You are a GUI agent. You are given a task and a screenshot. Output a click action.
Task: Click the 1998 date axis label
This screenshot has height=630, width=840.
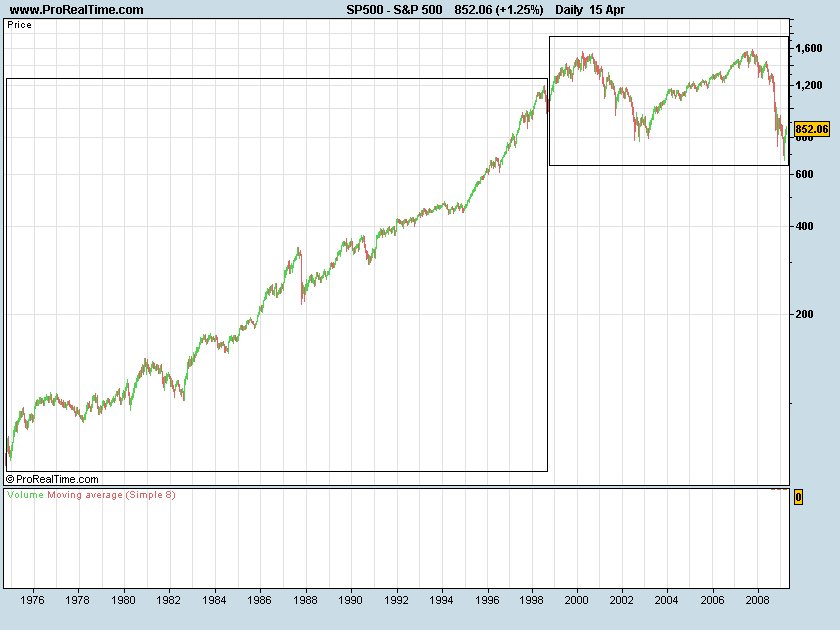pos(531,599)
